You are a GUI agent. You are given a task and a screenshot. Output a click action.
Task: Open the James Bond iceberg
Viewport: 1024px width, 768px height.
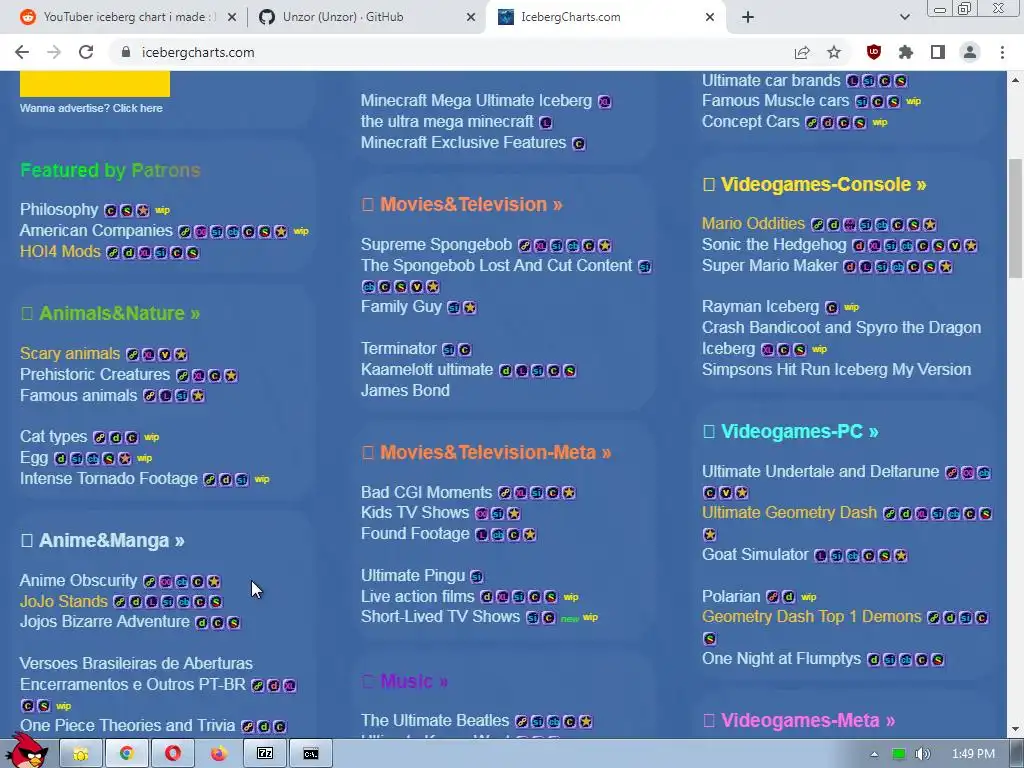[405, 391]
